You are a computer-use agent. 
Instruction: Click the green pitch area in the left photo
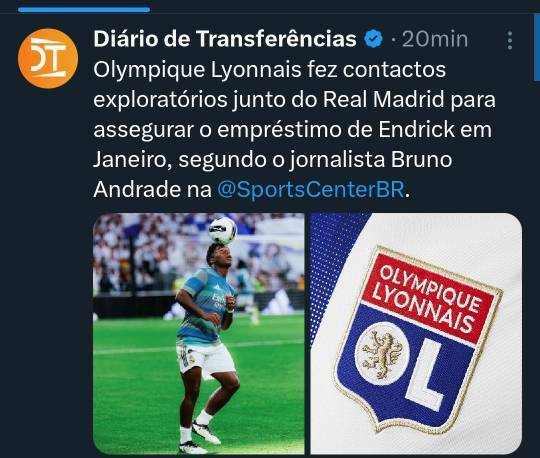pyautogui.click(x=138, y=396)
